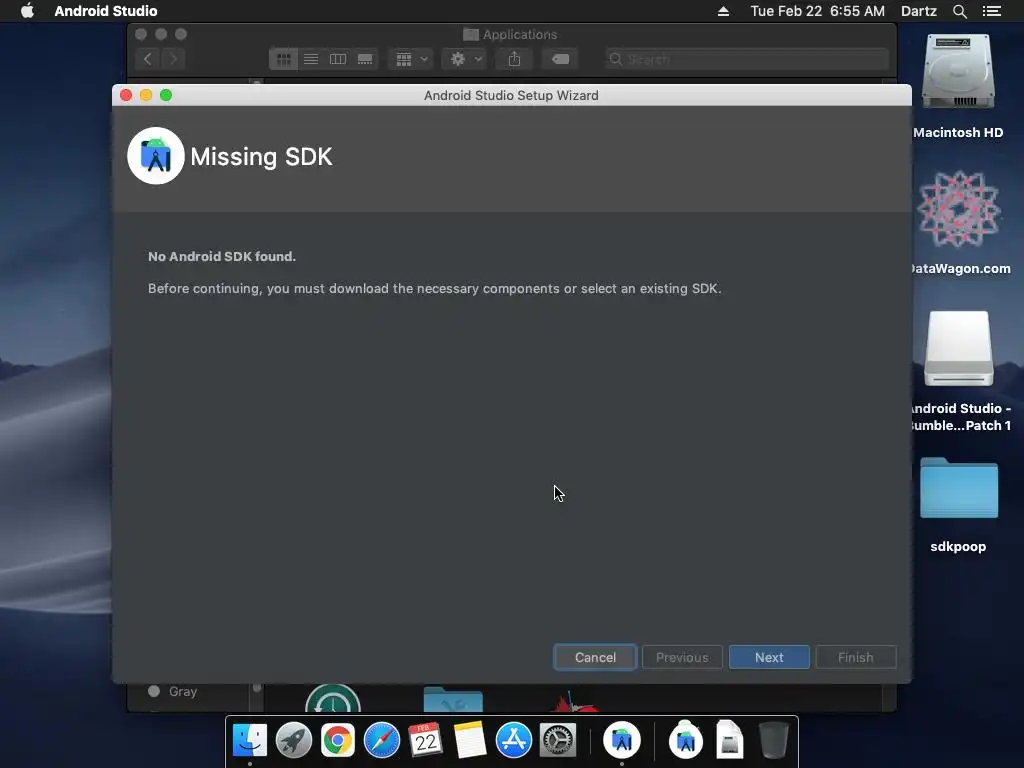Switch Finder to gallery view
Viewport: 1024px width, 768px height.
pyautogui.click(x=365, y=59)
